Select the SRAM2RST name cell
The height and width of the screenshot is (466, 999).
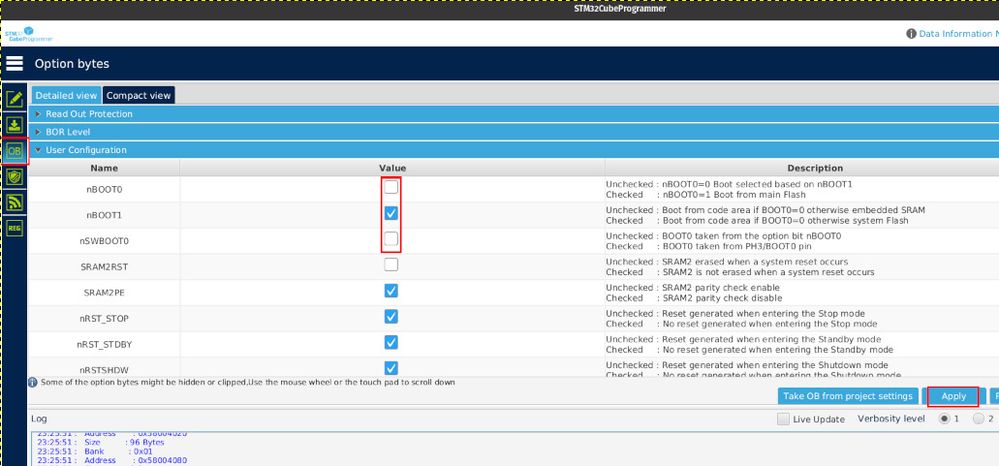click(x=104, y=267)
